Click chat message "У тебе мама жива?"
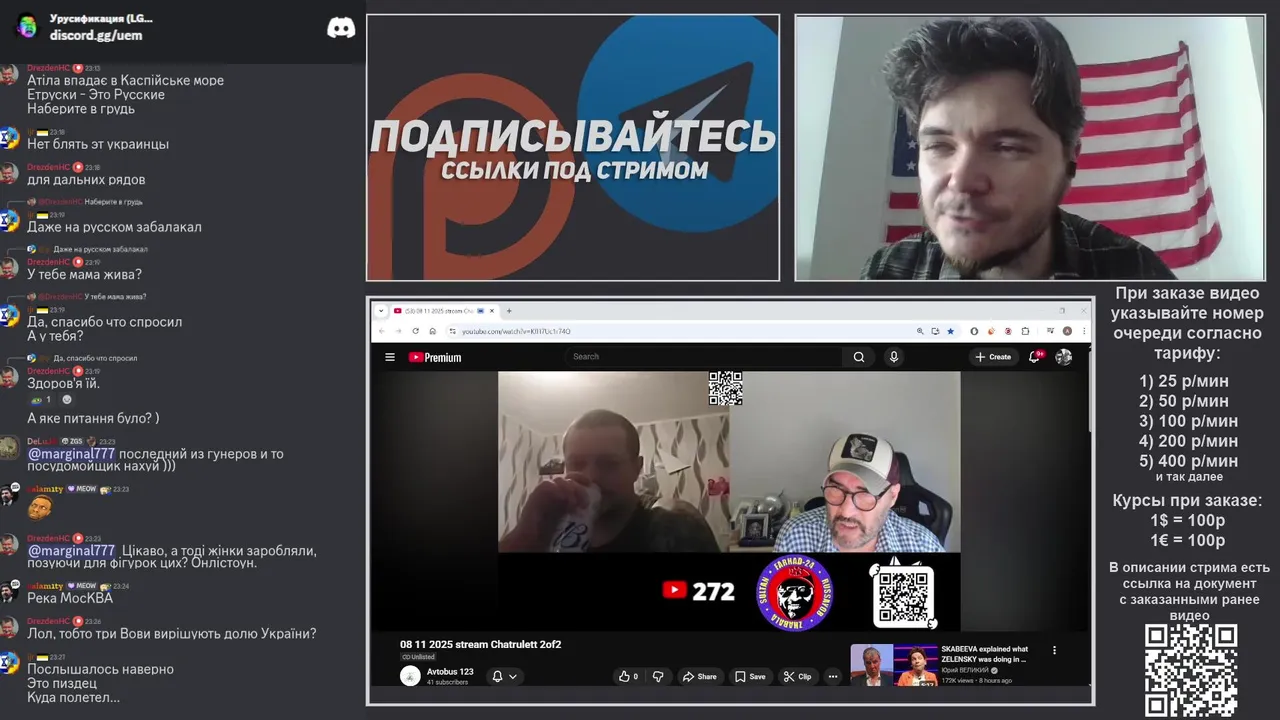The width and height of the screenshot is (1280, 720). coord(84,274)
